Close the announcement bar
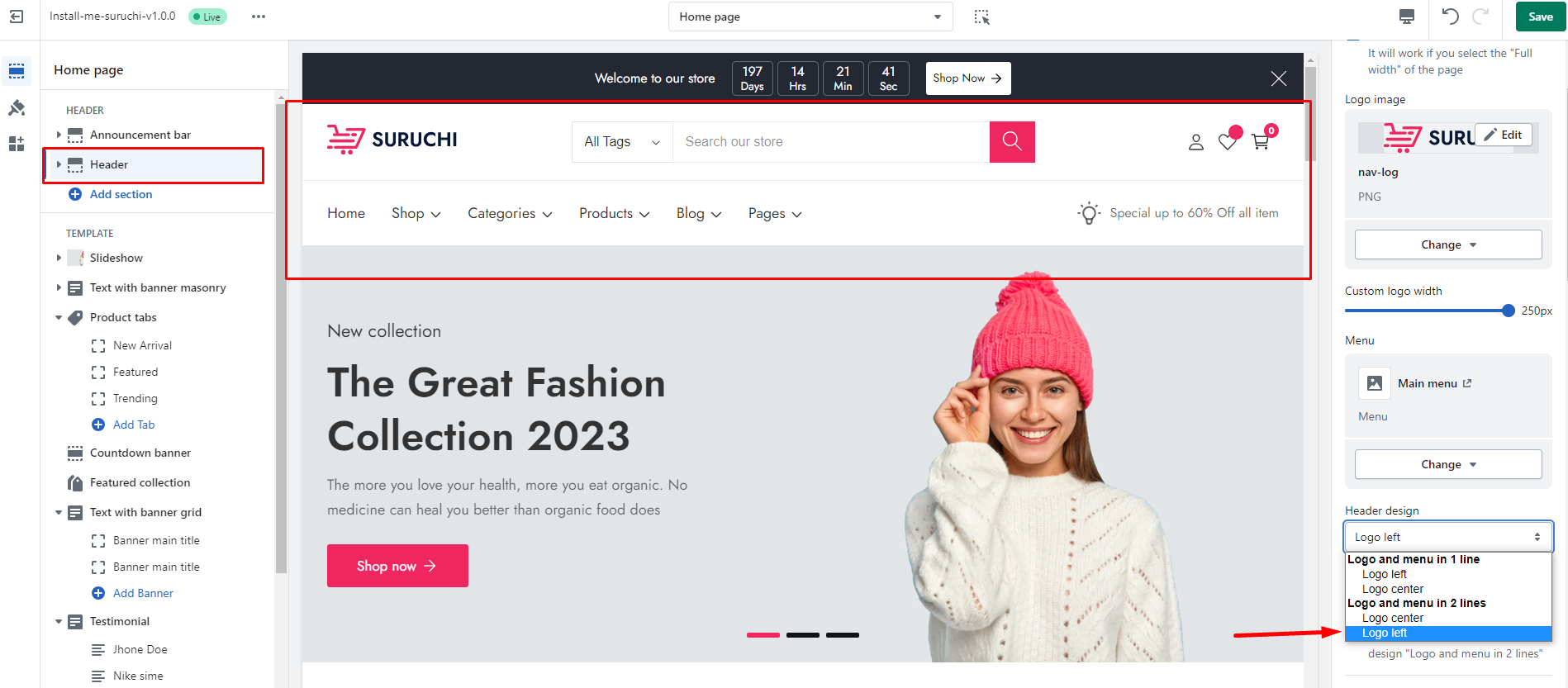Image resolution: width=1568 pixels, height=688 pixels. [x=1278, y=78]
